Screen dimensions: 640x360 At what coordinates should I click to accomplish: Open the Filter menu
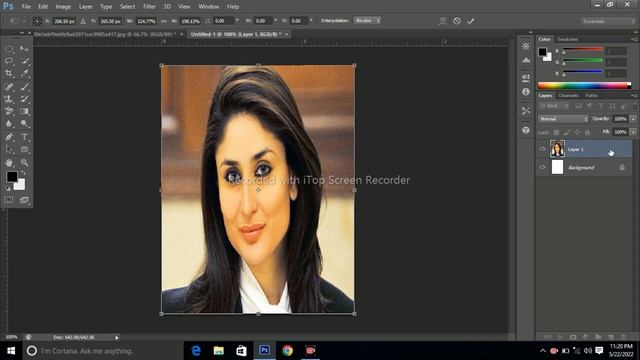149,7
